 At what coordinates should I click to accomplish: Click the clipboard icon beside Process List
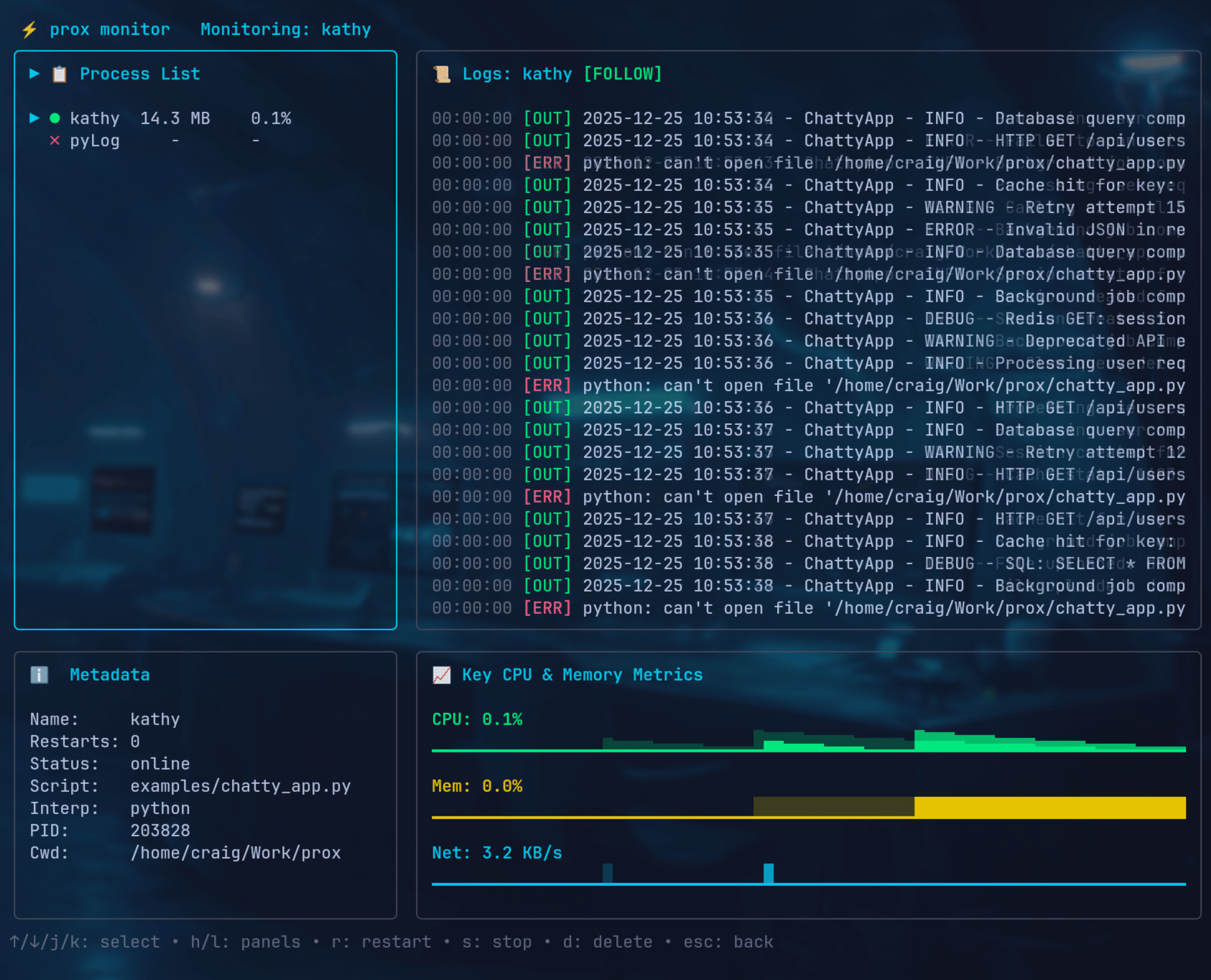[60, 74]
